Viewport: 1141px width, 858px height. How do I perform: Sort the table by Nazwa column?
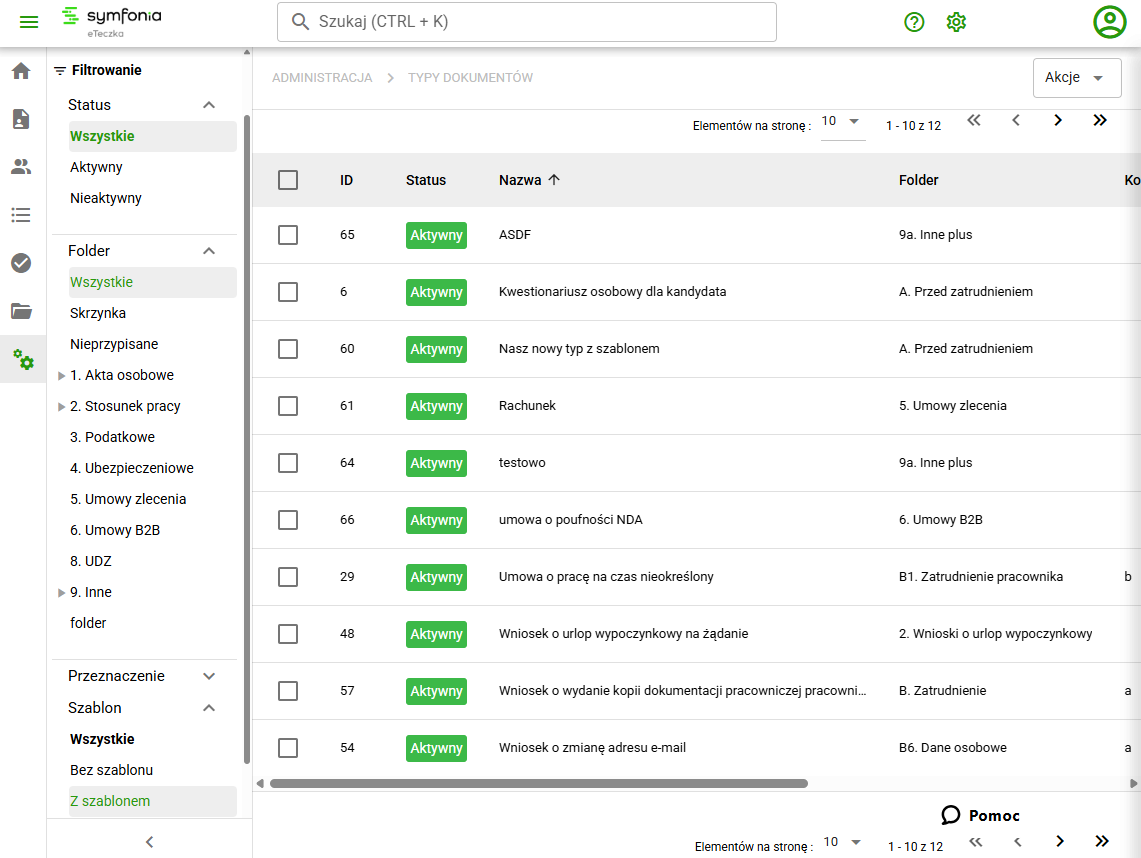click(529, 180)
